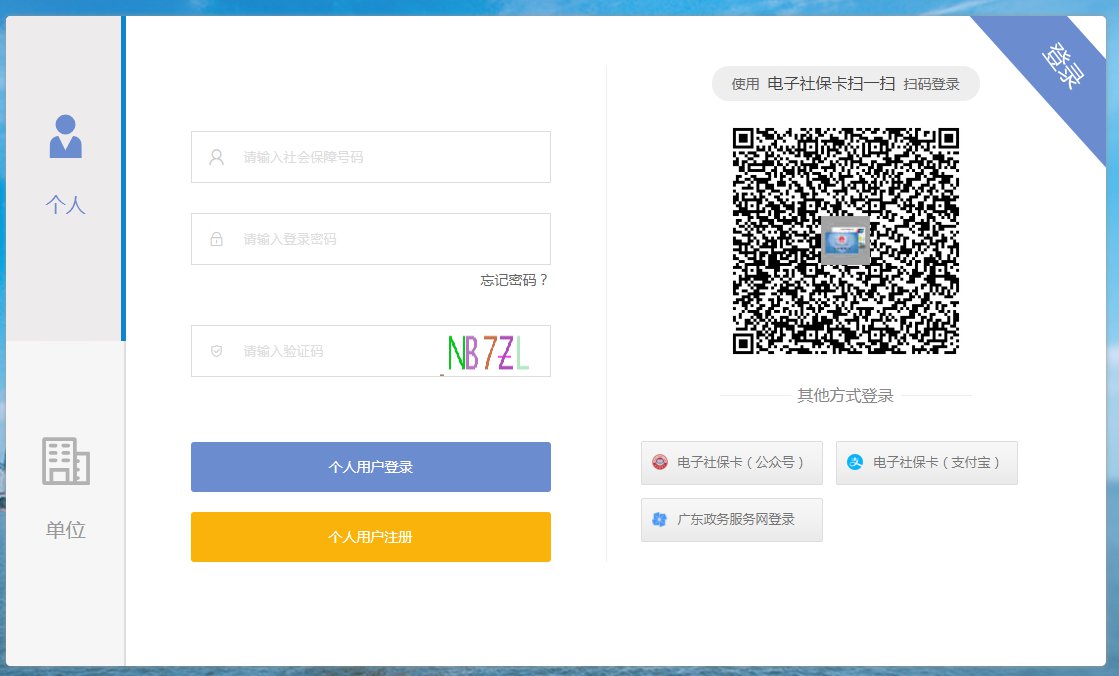Viewport: 1119px width, 676px height.
Task: Select the 个人 person icon tab
Action: 66,136
